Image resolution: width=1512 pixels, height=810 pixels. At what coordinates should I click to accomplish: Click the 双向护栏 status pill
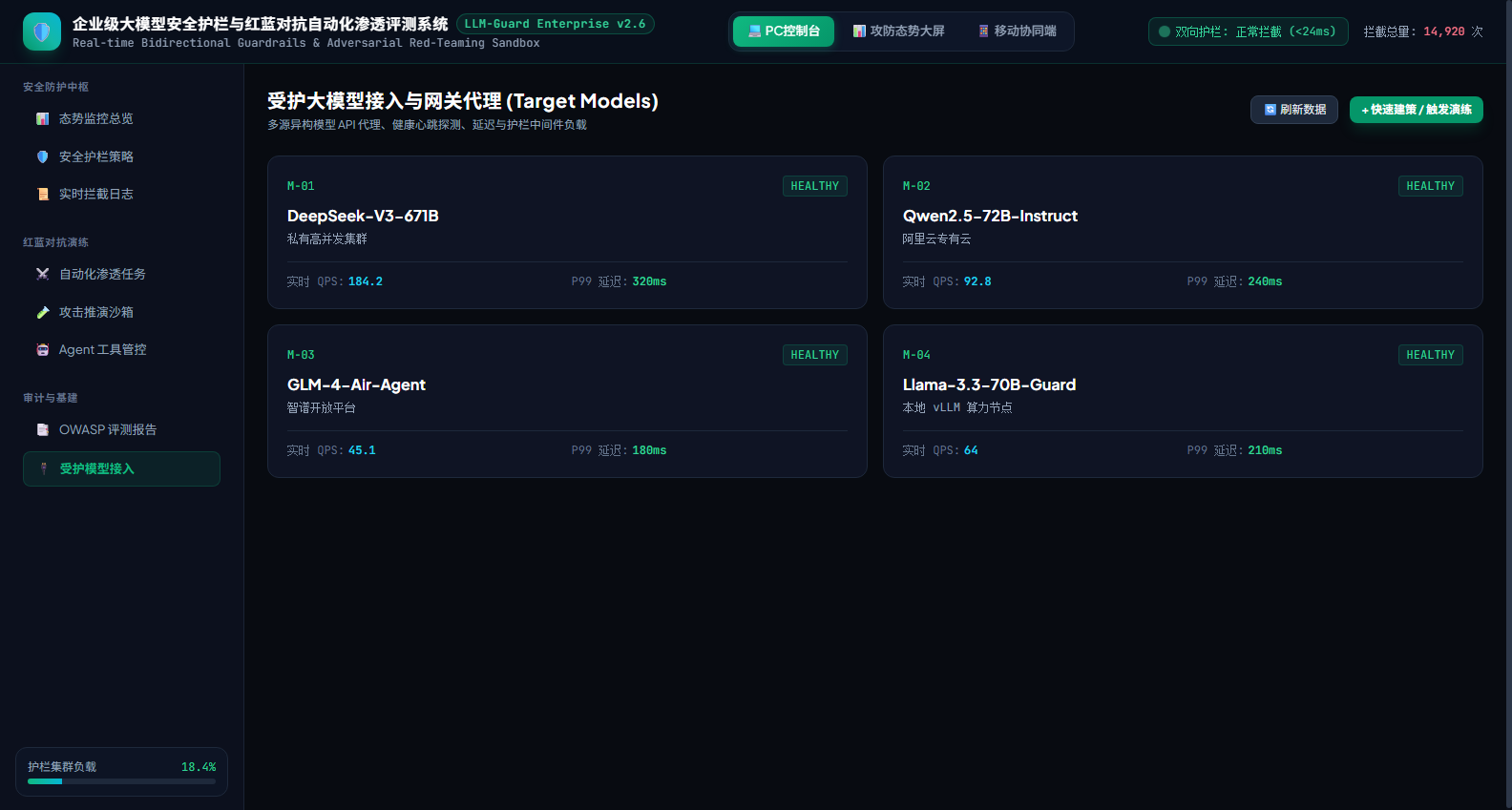coord(1249,31)
